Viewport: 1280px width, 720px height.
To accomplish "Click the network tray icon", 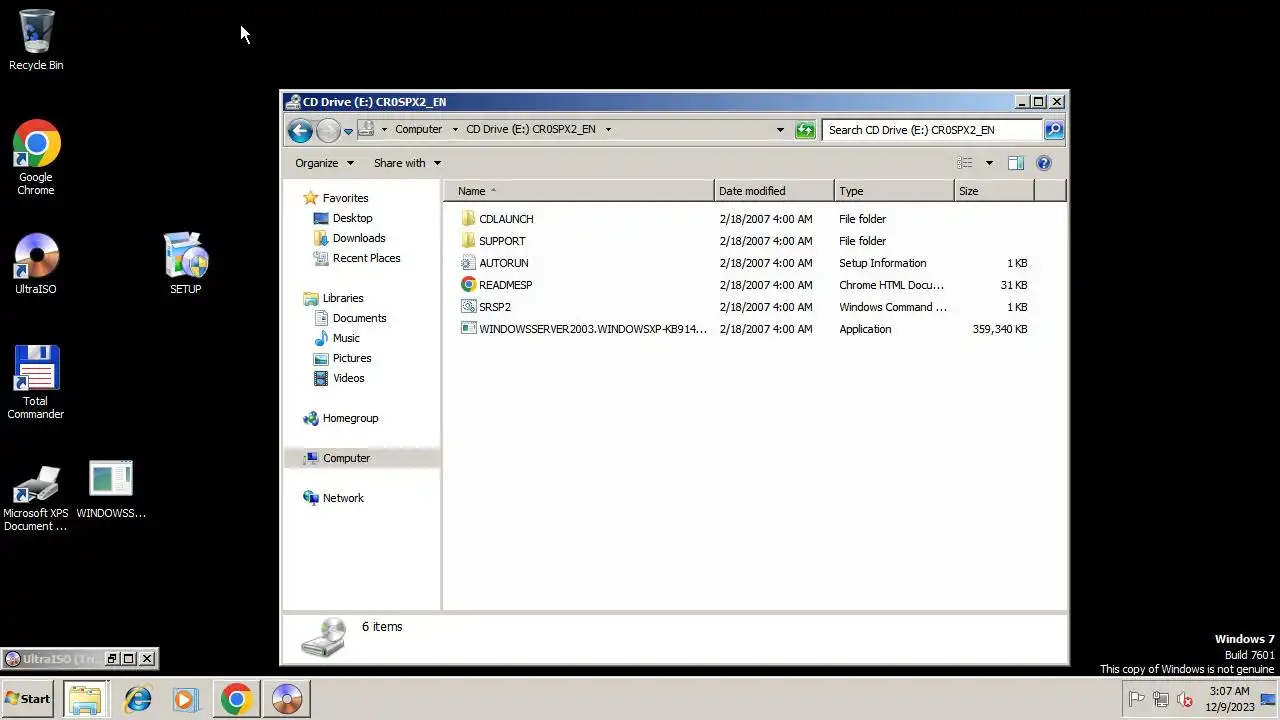I will 1161,699.
